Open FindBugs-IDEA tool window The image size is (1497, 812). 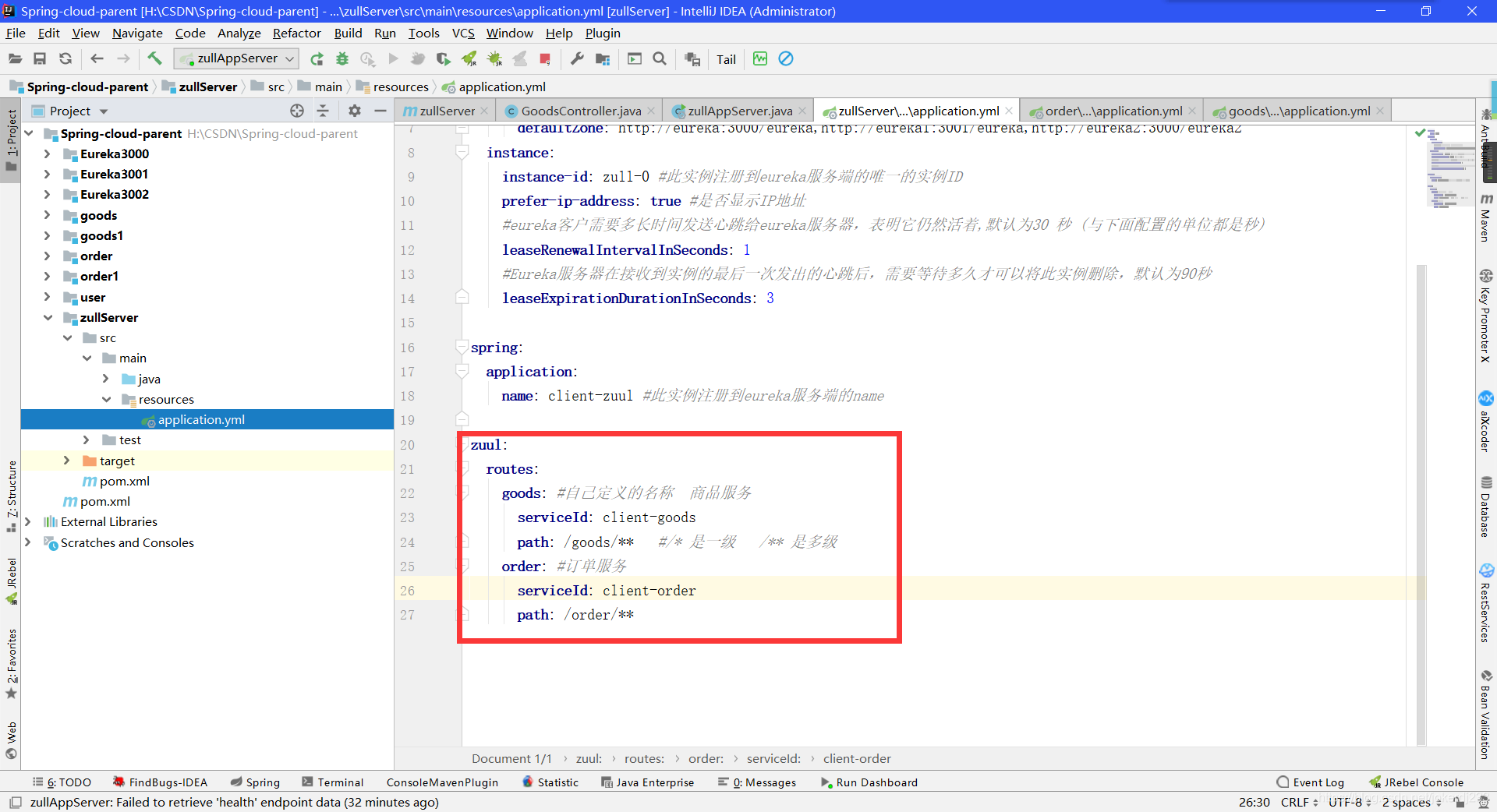161,782
